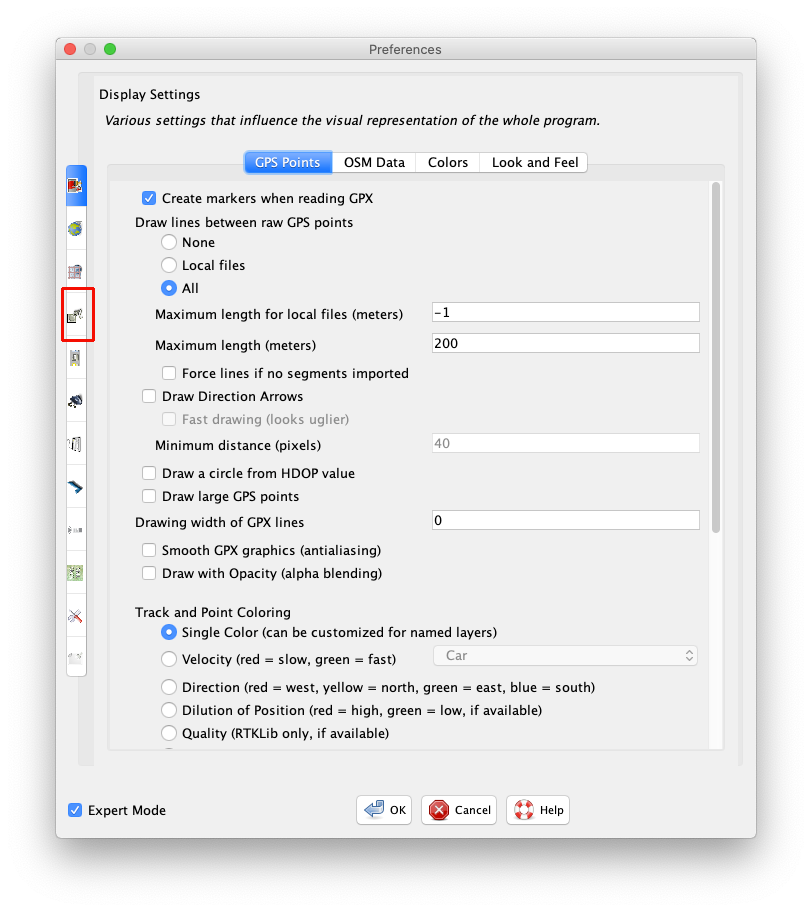
Task: Choose Velocity track coloring option
Action: [169, 659]
